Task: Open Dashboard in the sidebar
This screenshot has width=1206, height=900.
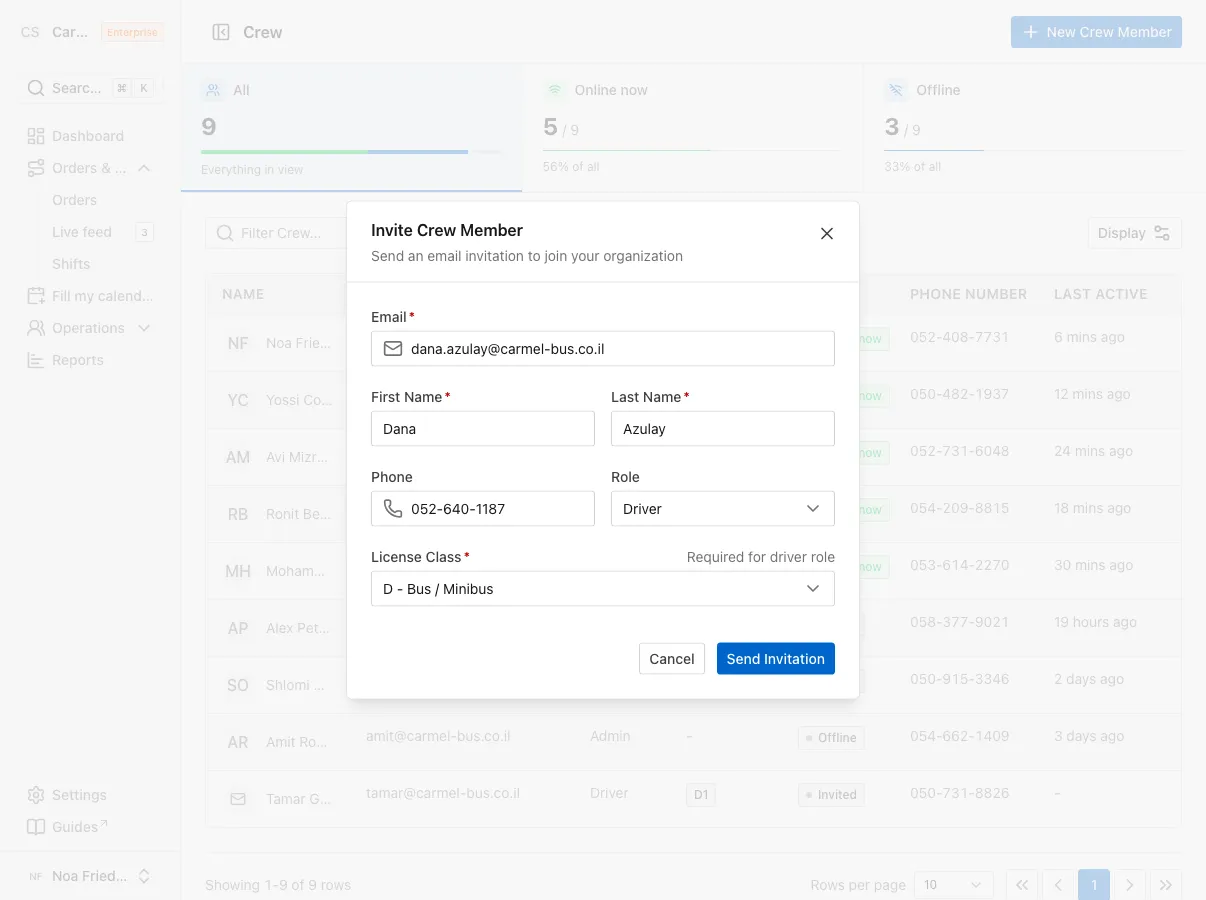Action: pyautogui.click(x=90, y=136)
